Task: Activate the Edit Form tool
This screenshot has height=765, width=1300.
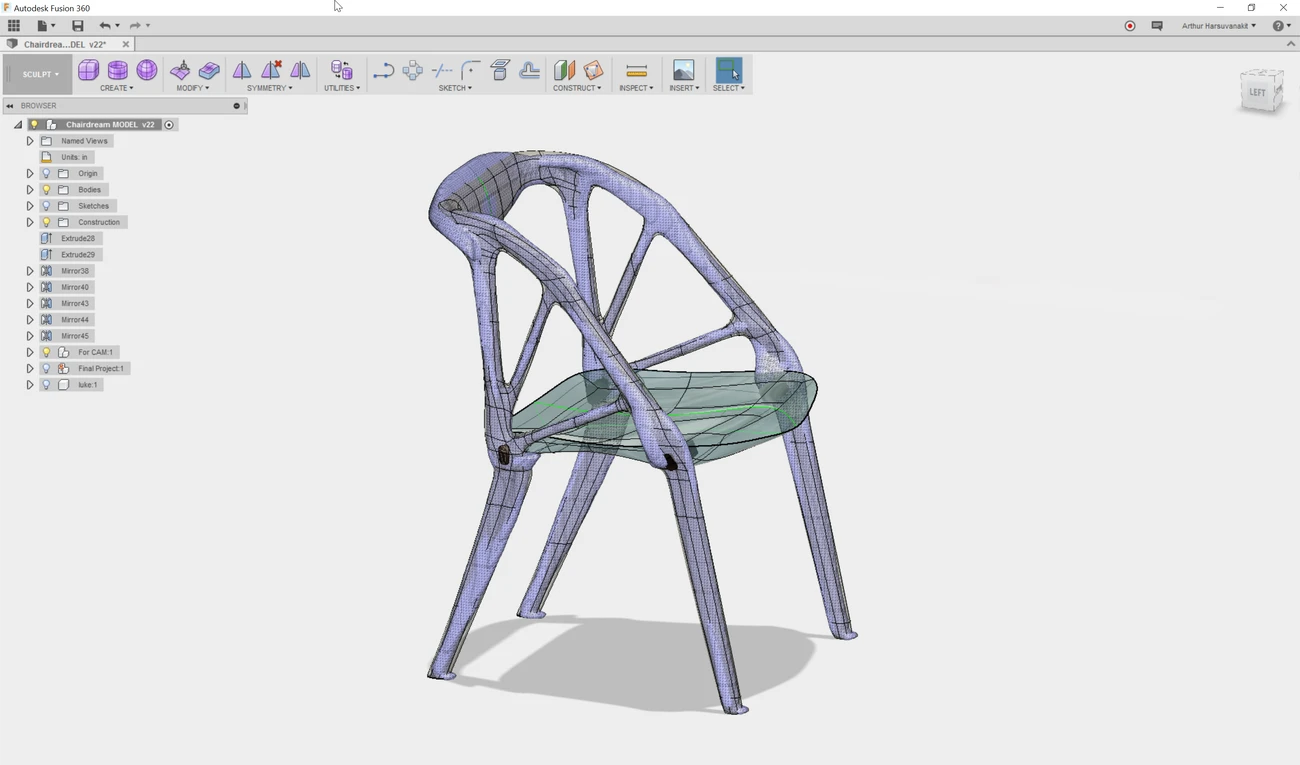Action: pyautogui.click(x=180, y=70)
